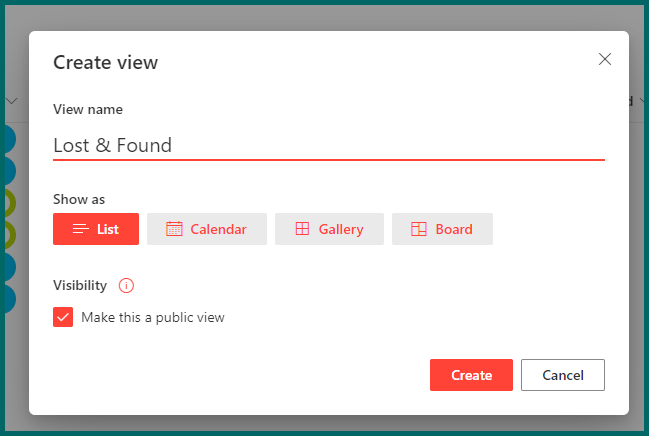Open the Visibility info icon

126,285
